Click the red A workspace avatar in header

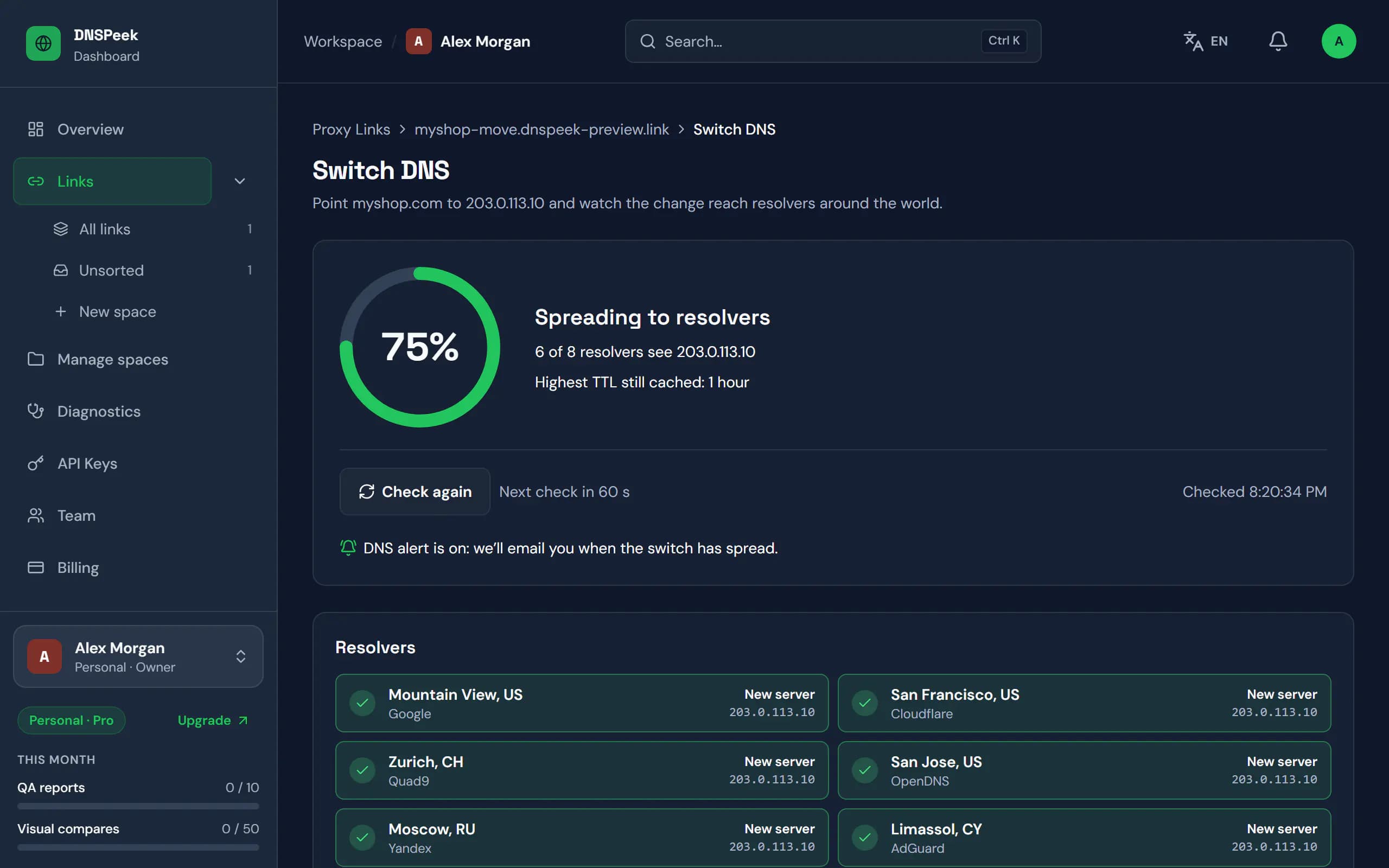(x=418, y=41)
